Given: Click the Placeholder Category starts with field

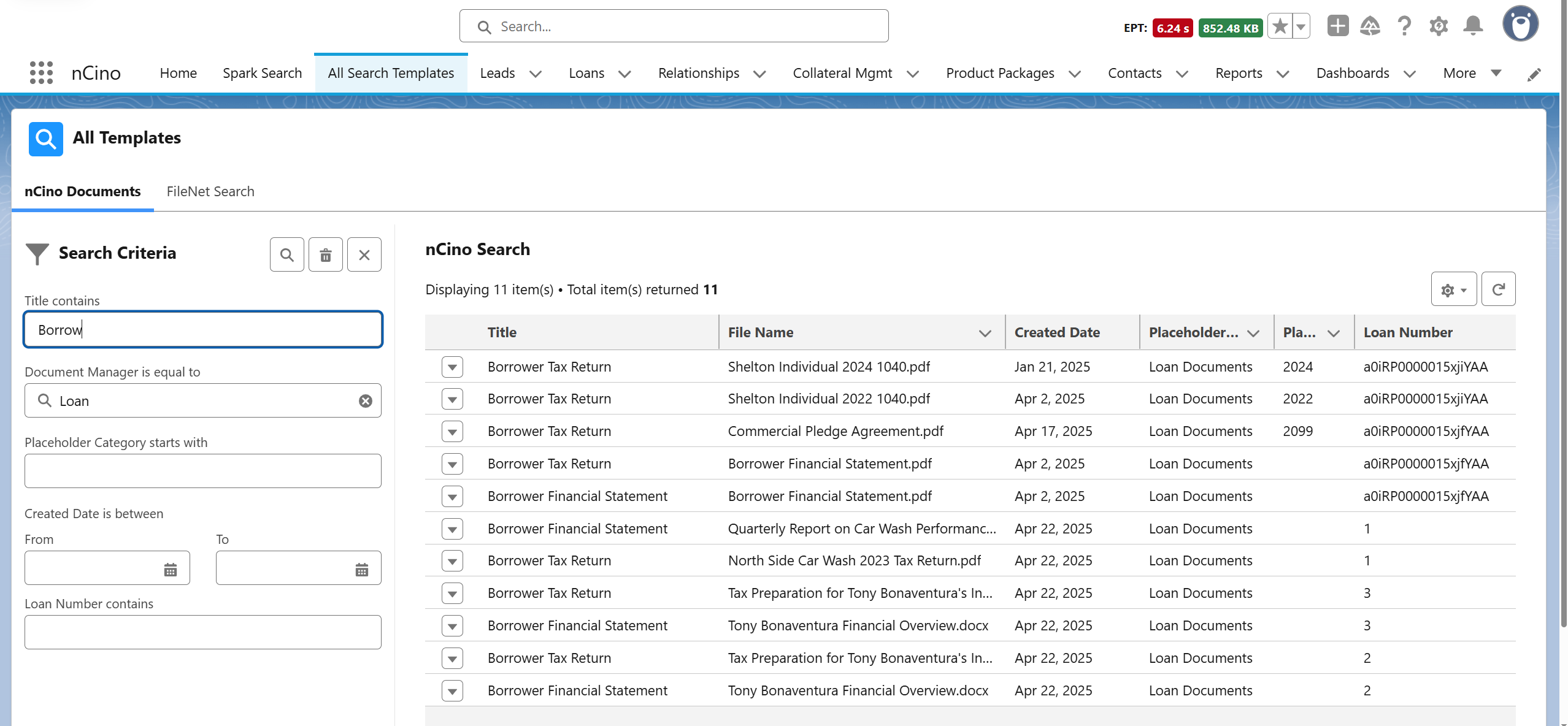Looking at the screenshot, I should [x=202, y=471].
